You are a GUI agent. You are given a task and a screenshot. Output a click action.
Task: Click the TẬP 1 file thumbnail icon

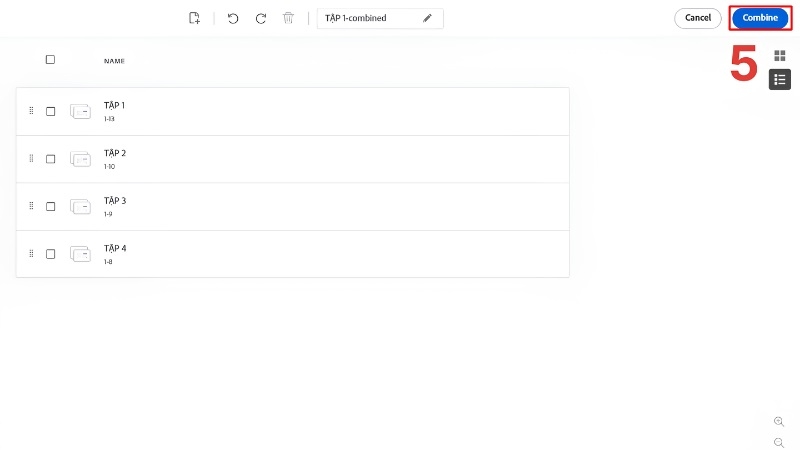[80, 111]
